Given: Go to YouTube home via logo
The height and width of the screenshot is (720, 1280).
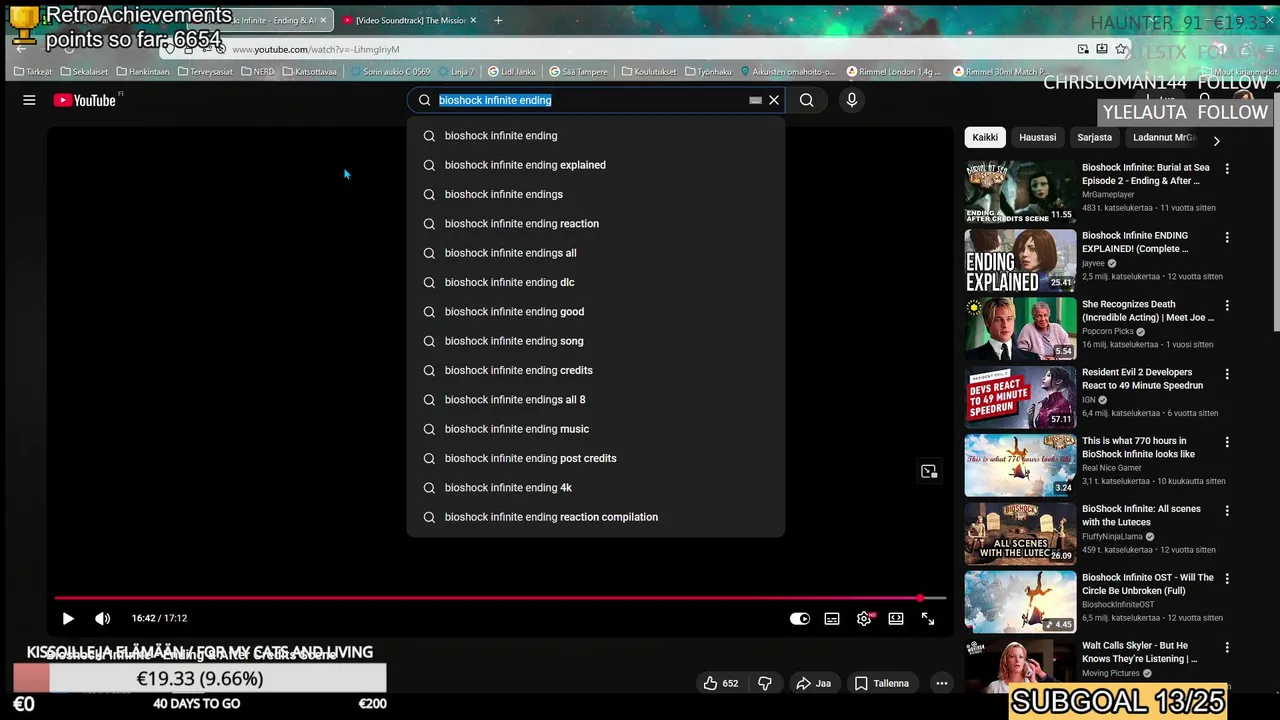Looking at the screenshot, I should 85,100.
